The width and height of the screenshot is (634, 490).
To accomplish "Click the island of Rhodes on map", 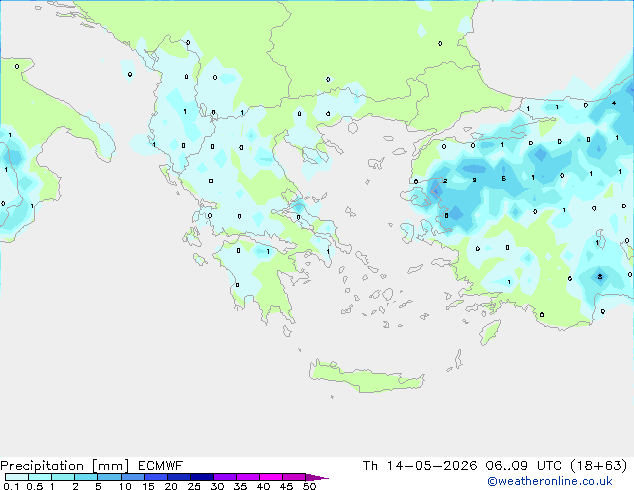I will (x=490, y=332).
